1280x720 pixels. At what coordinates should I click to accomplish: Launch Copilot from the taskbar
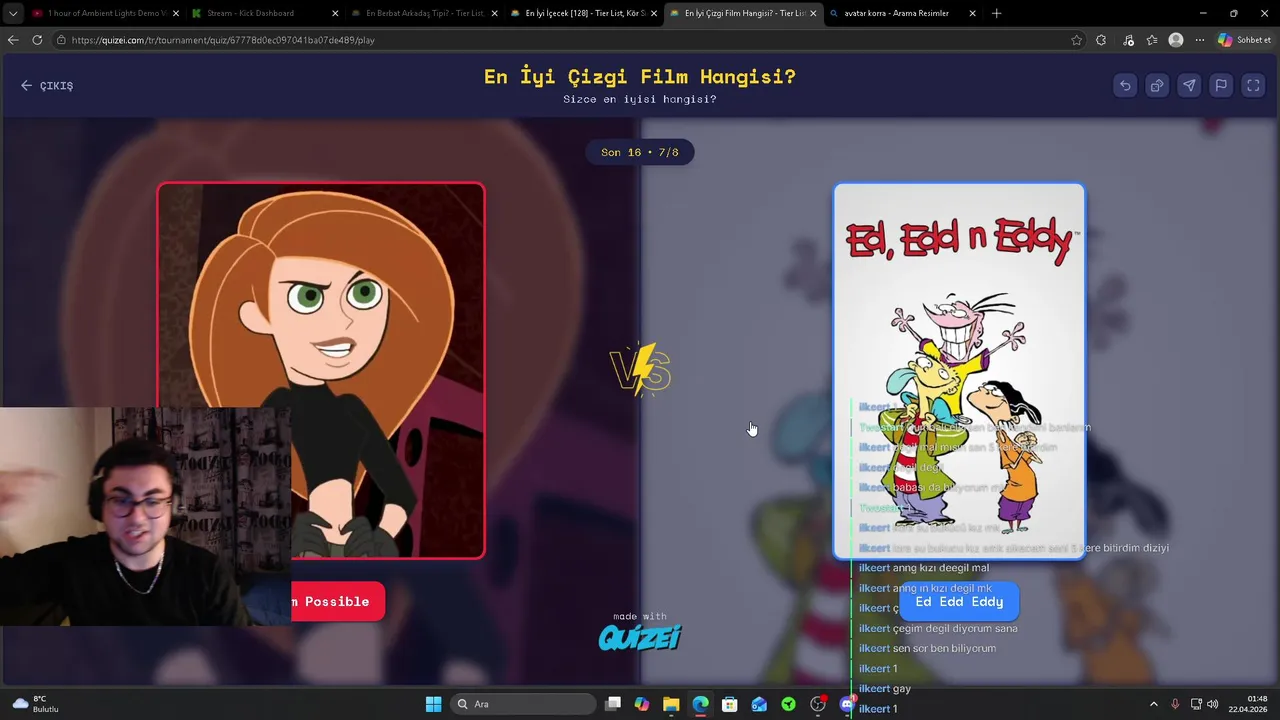coord(642,704)
